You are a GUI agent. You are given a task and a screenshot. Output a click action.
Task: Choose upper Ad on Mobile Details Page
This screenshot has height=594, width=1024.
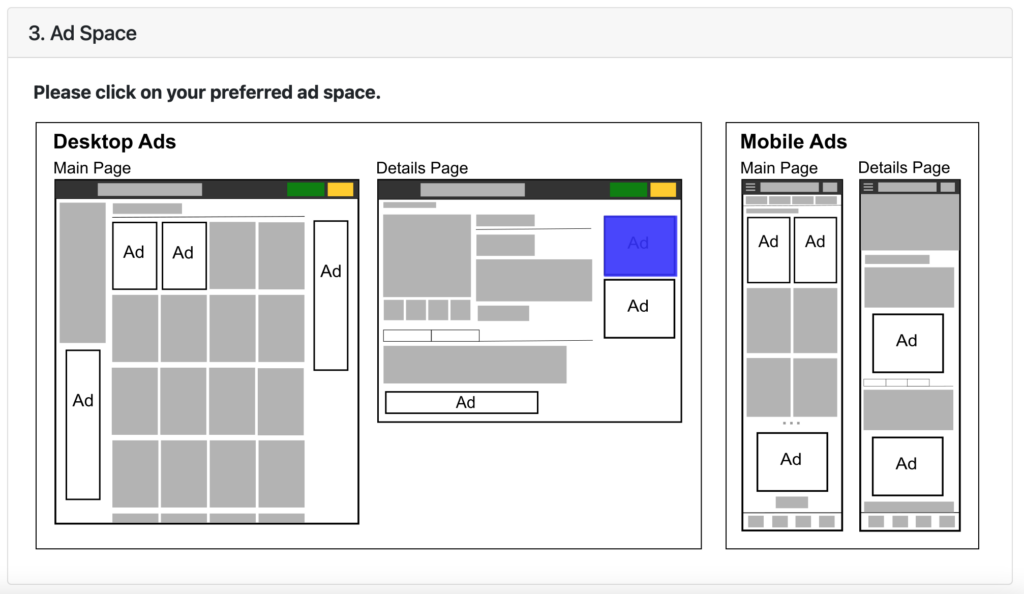(x=908, y=343)
